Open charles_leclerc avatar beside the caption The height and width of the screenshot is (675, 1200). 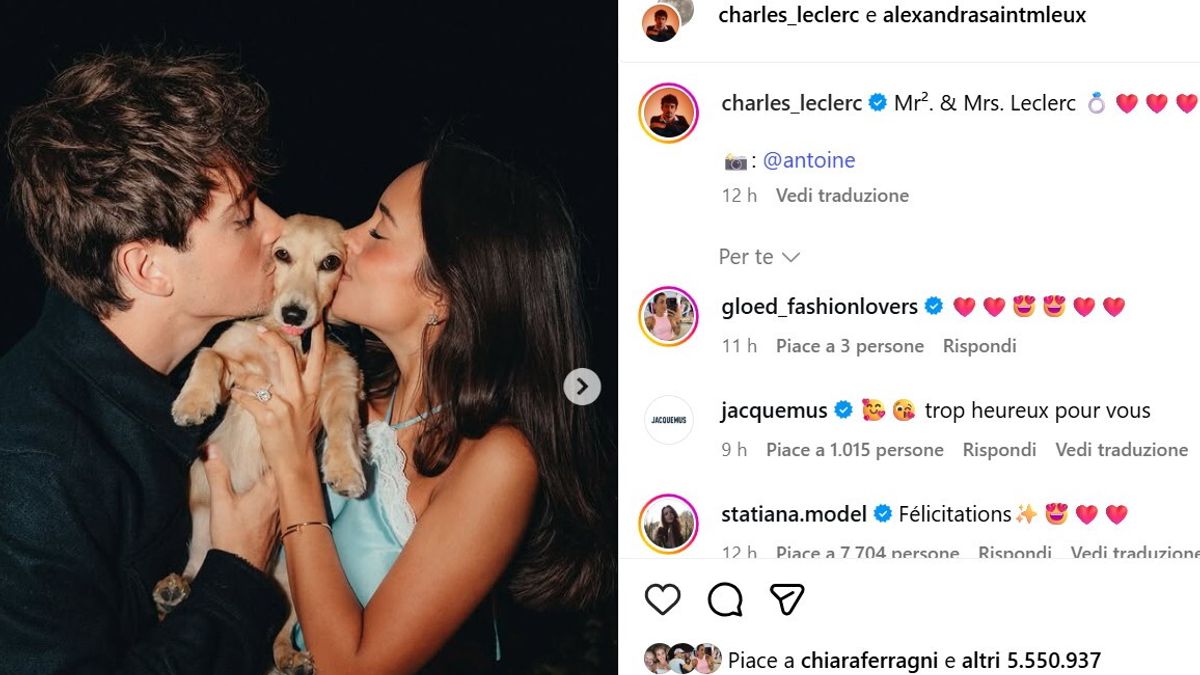coord(668,113)
